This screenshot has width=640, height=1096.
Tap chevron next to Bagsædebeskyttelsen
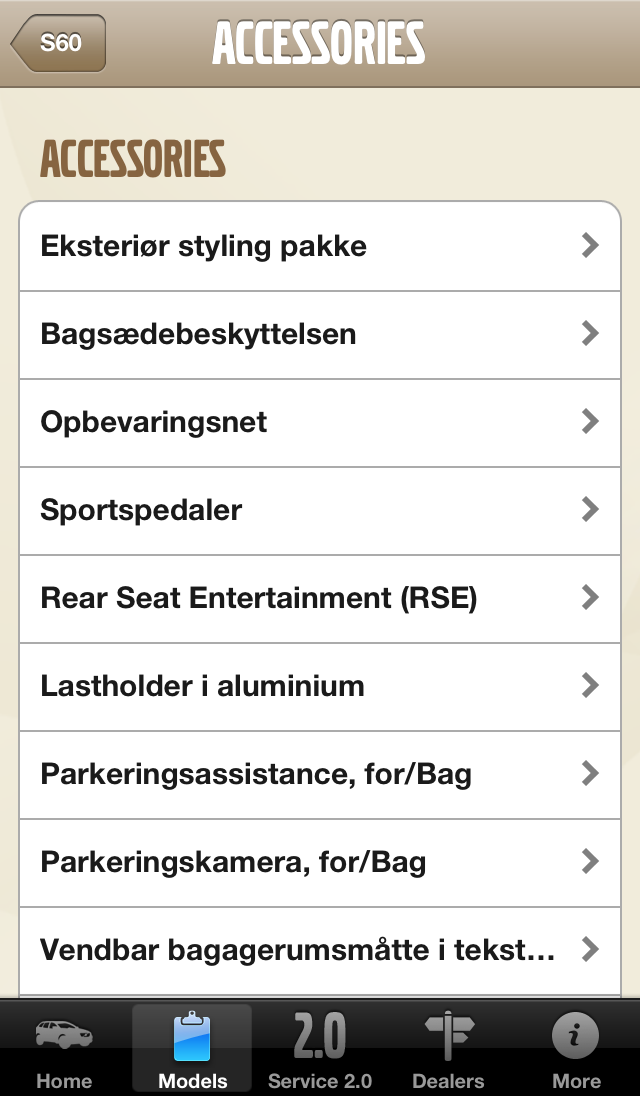click(x=590, y=334)
